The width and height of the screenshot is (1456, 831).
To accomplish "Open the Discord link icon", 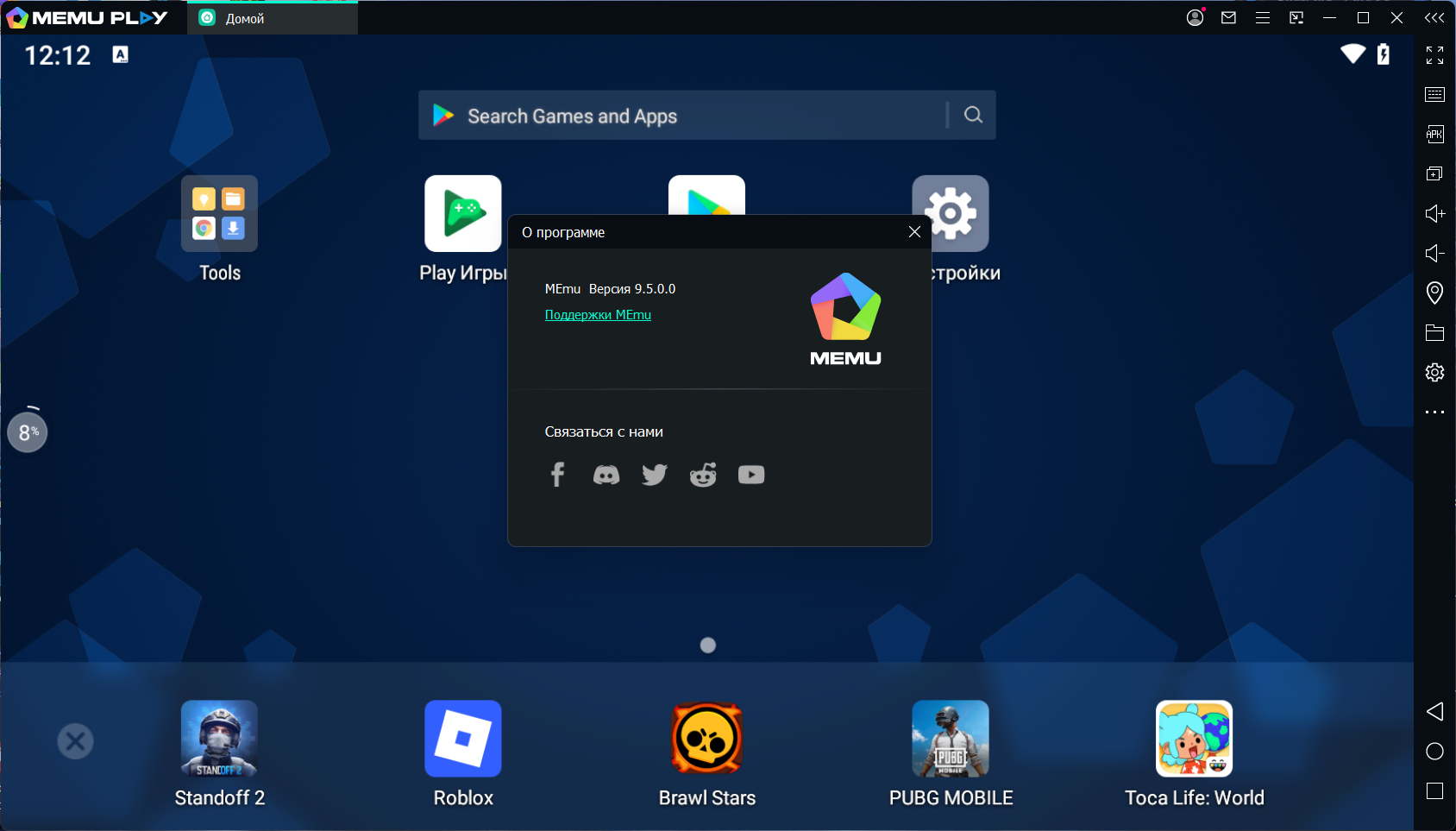I will click(606, 475).
